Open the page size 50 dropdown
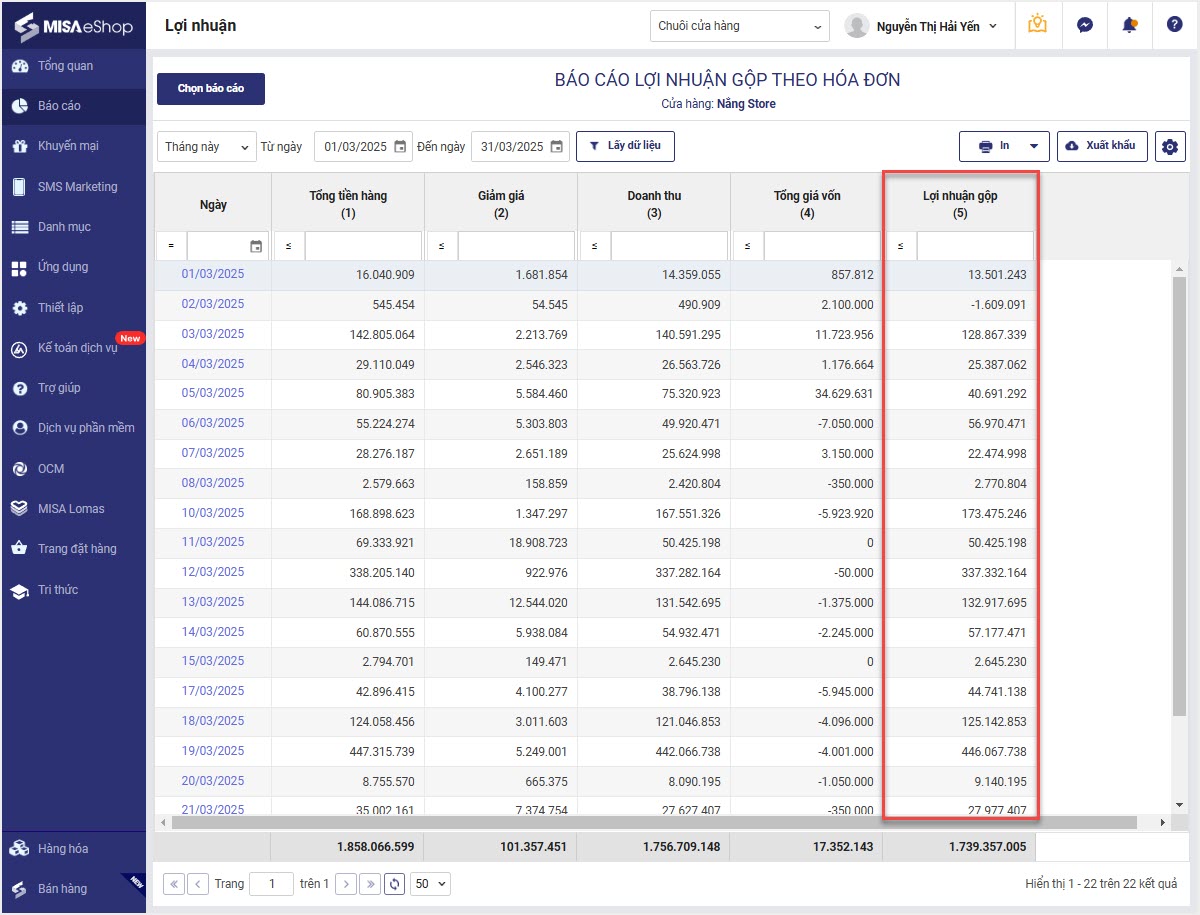1200x915 pixels. pos(431,884)
